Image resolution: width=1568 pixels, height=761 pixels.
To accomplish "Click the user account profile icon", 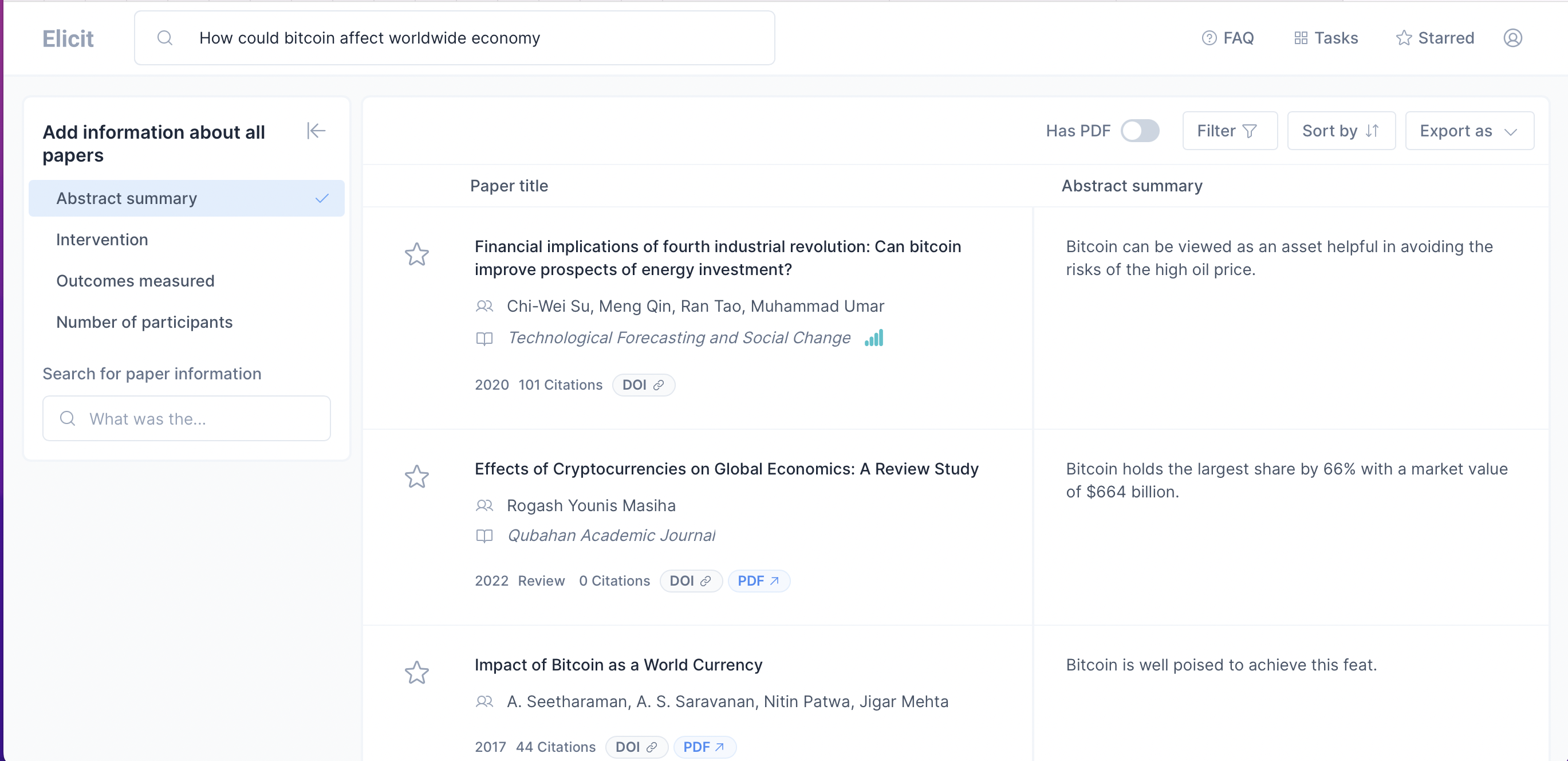I will coord(1512,38).
